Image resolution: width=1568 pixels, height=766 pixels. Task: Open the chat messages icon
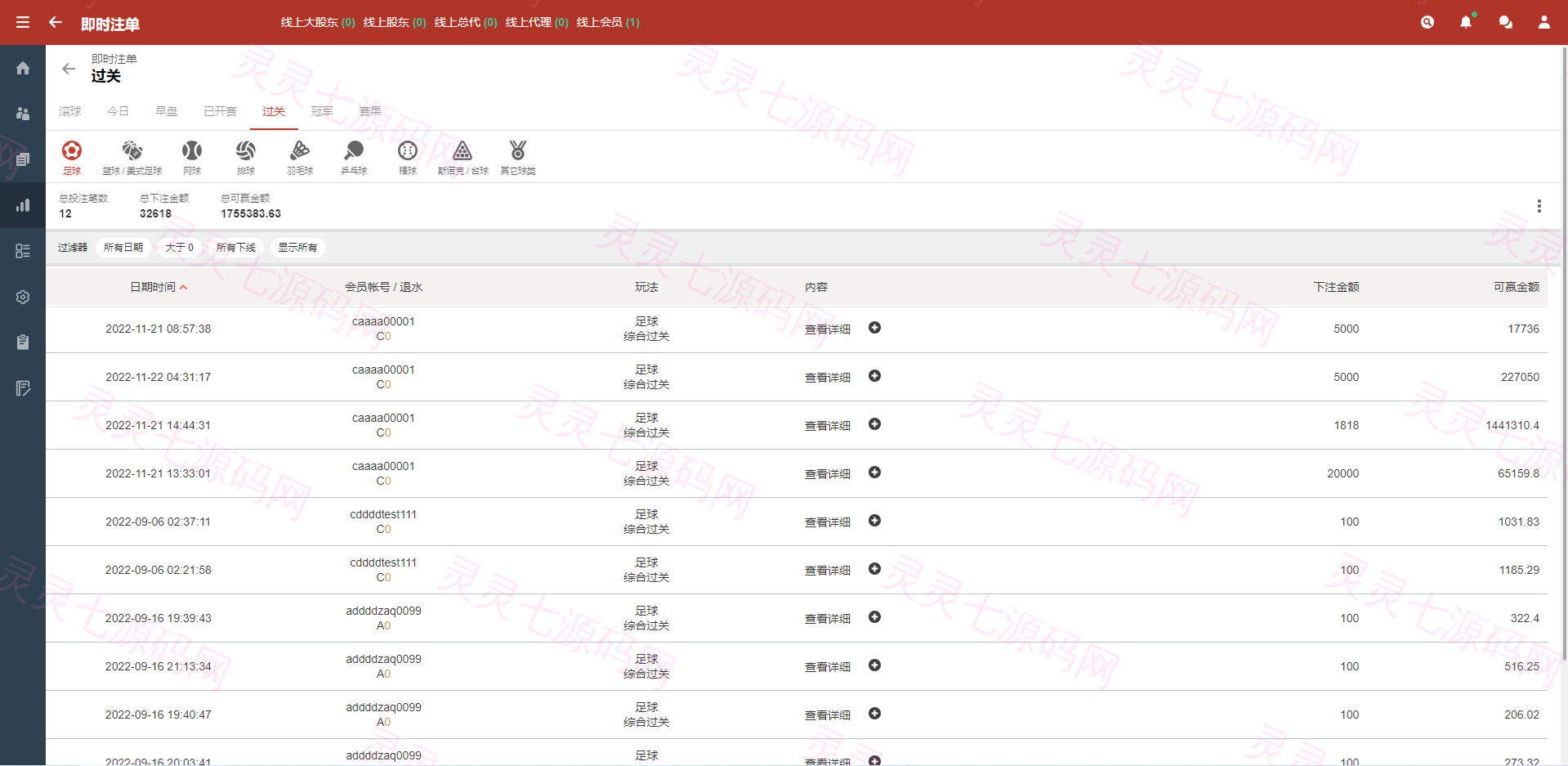[1505, 22]
